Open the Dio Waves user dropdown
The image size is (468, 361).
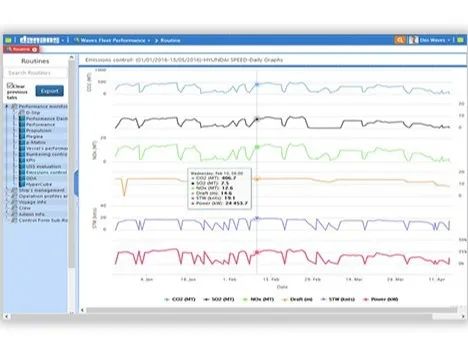pyautogui.click(x=435, y=40)
